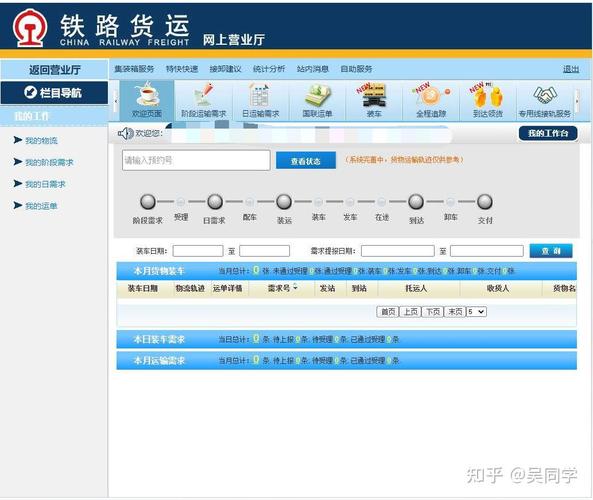Open 全程追踪 tracking icon
This screenshot has height=500, width=593.
tap(431, 95)
